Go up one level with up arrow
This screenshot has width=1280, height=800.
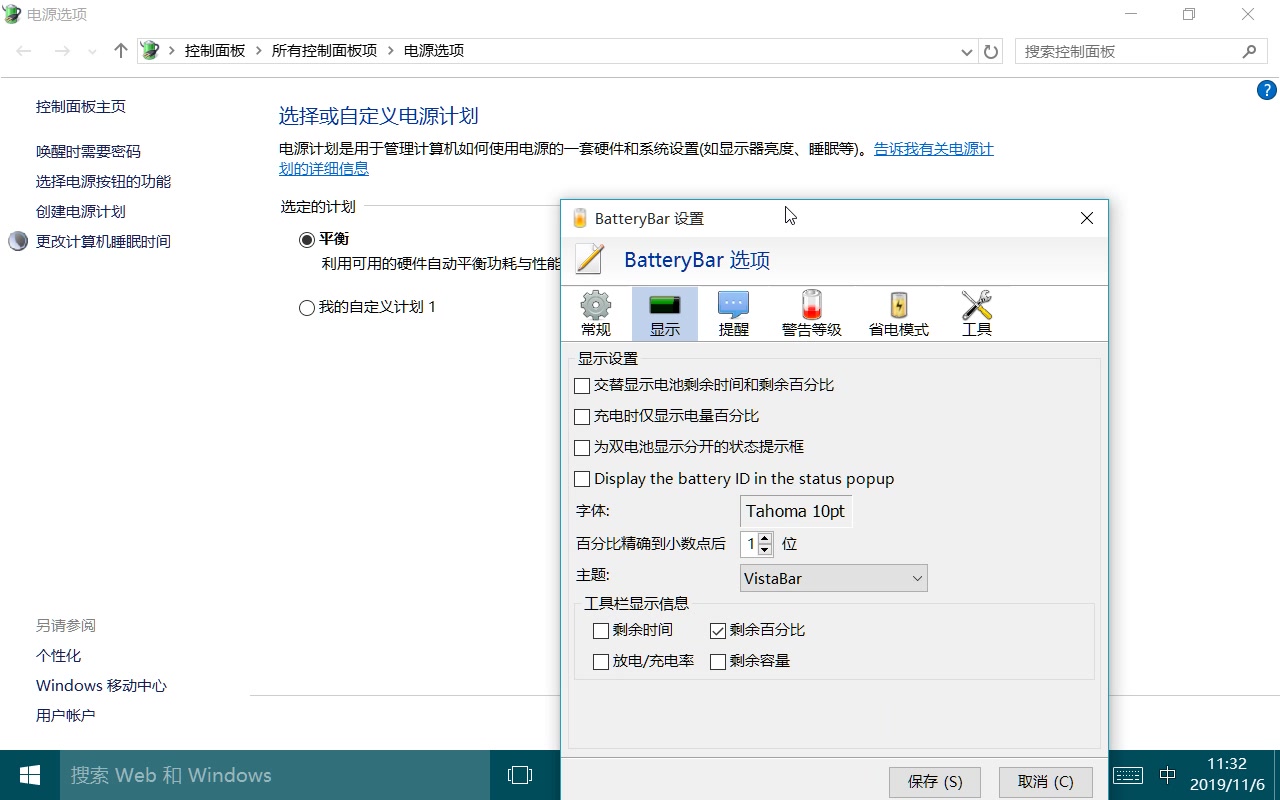click(121, 51)
